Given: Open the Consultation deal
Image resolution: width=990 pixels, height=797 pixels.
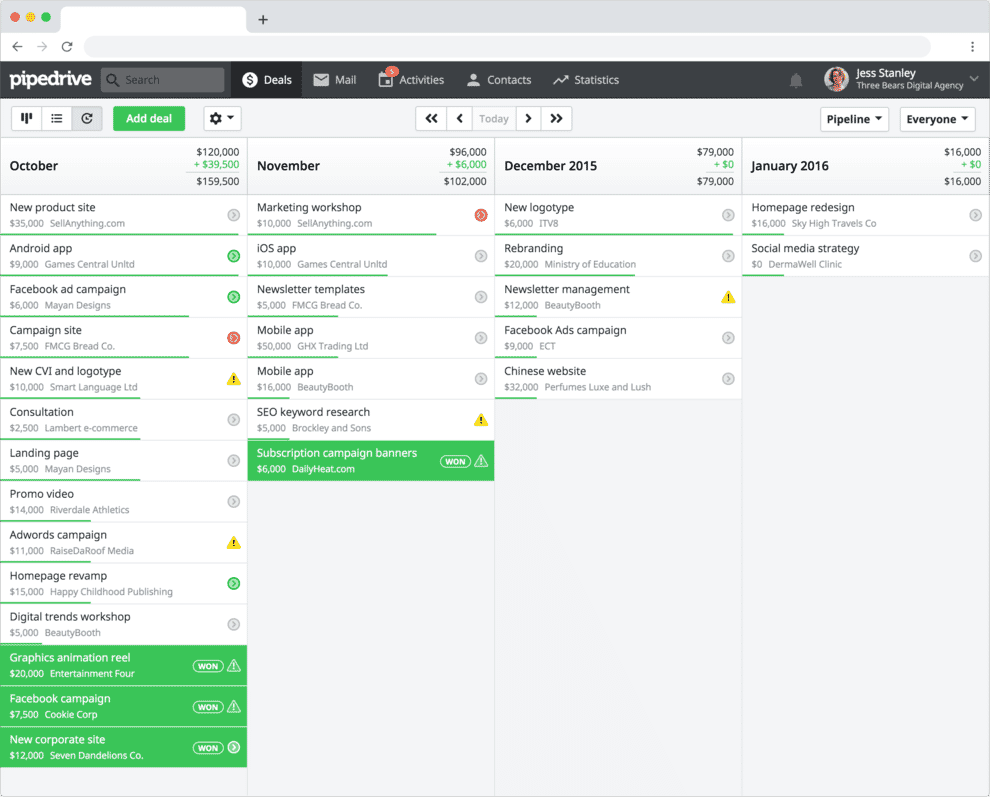Looking at the screenshot, I should pyautogui.click(x=124, y=420).
